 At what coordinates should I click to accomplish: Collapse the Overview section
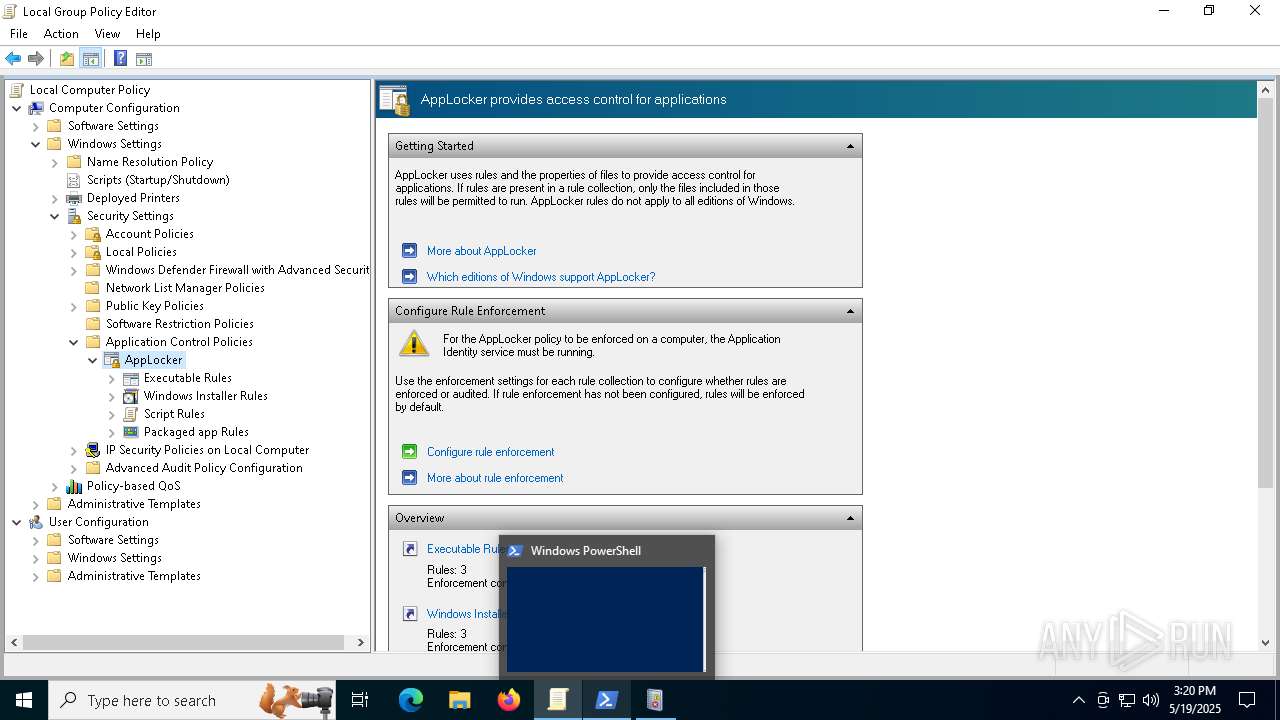[x=850, y=518]
